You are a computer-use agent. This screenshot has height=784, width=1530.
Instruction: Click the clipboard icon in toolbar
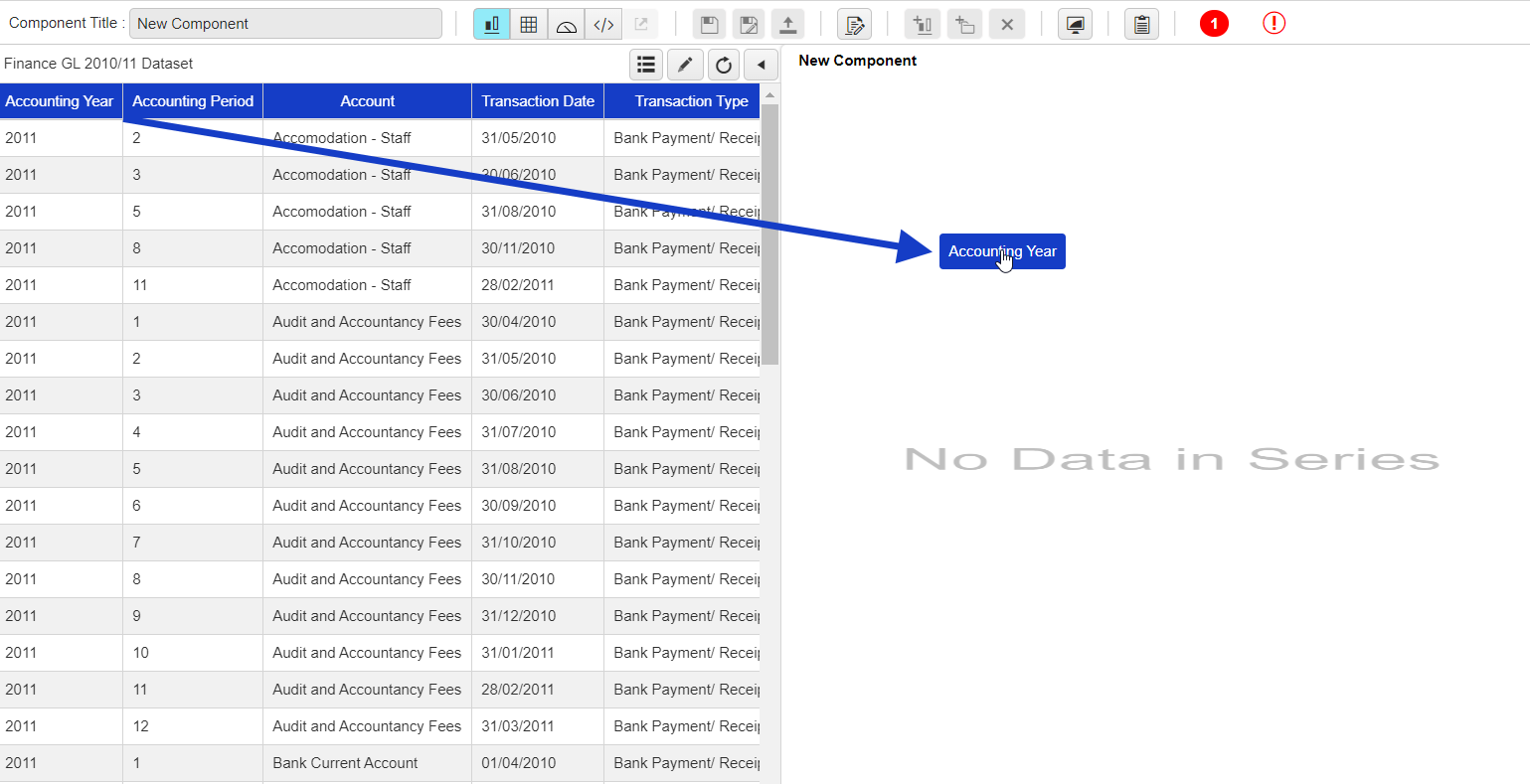click(1141, 25)
